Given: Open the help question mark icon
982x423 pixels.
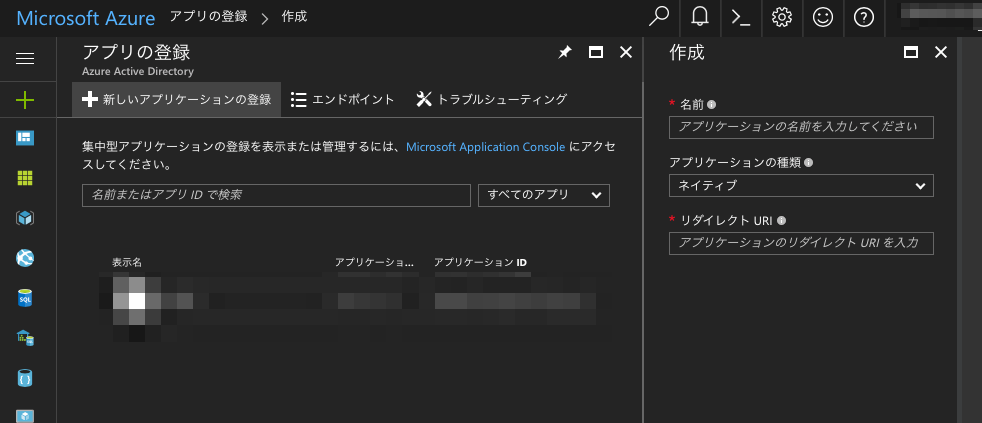Looking at the screenshot, I should tap(864, 18).
